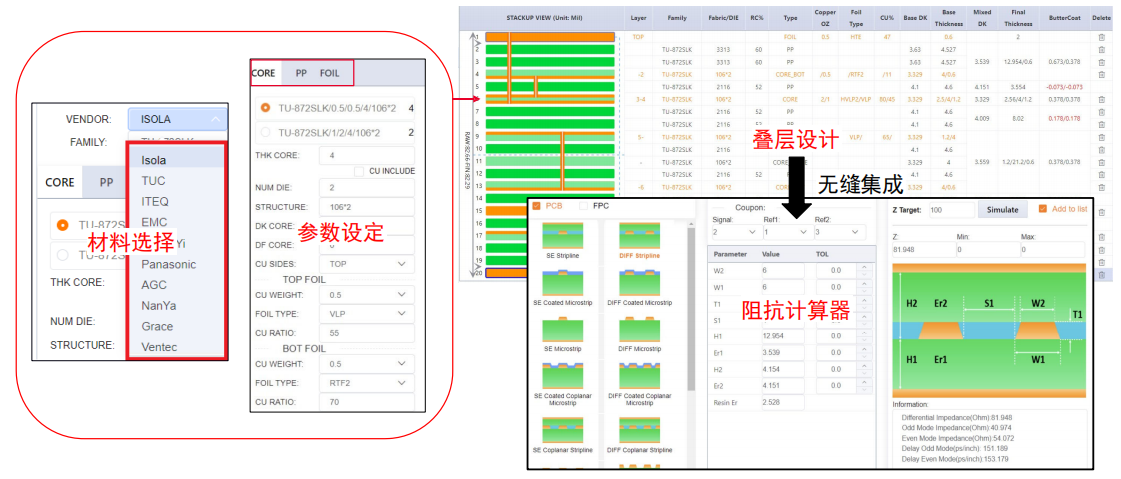Open BOT FOIL CU WEIGHT dropdown
The height and width of the screenshot is (479, 1121).
367,364
